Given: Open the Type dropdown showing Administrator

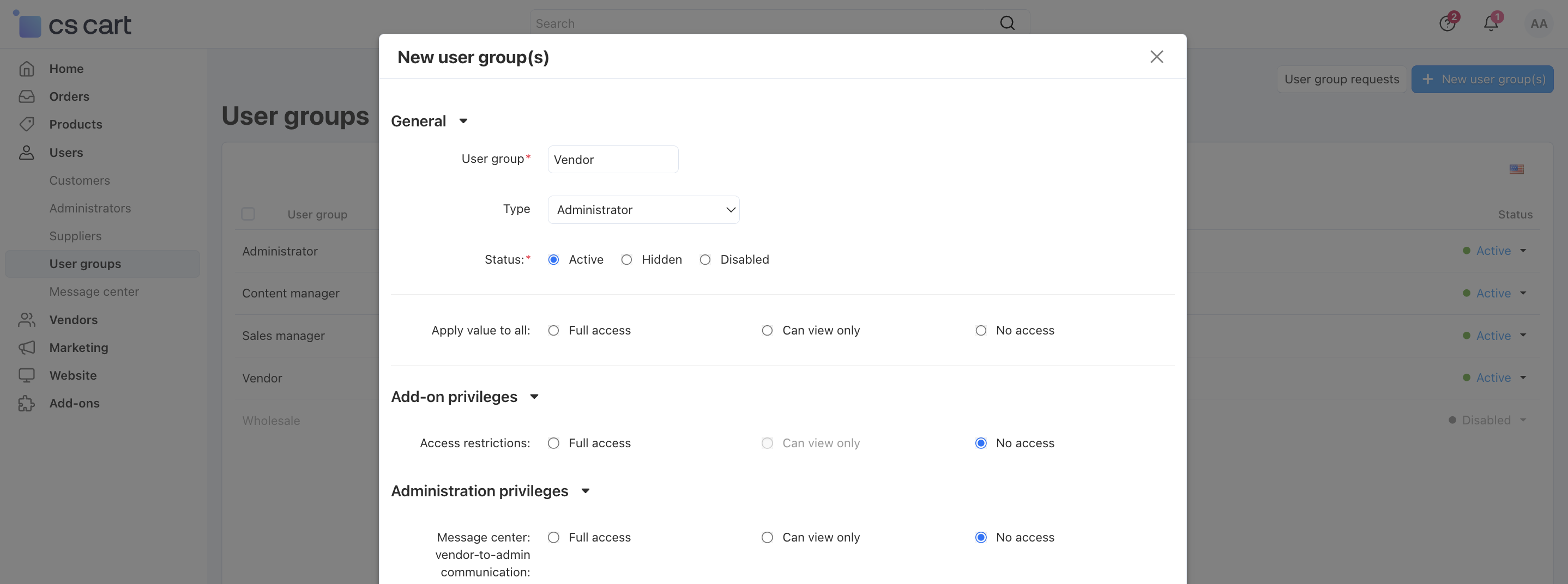Looking at the screenshot, I should tap(643, 210).
